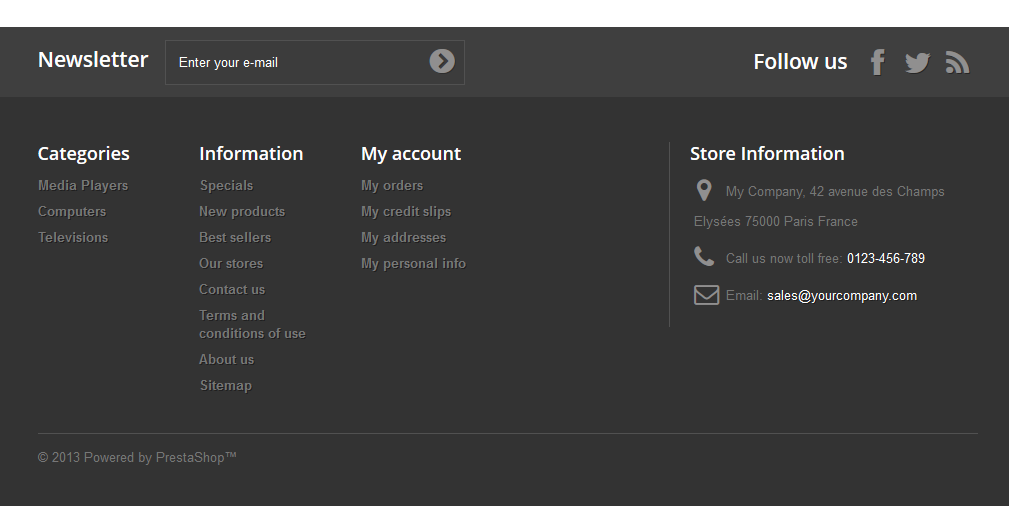Click the PrestaShop link in the copyright line
1009x506 pixels.
pyautogui.click(x=196, y=458)
